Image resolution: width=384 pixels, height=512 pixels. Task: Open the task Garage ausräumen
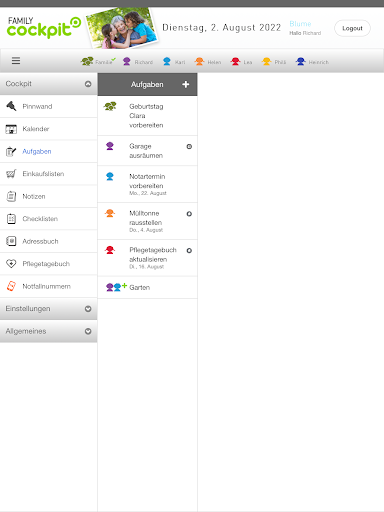147,151
